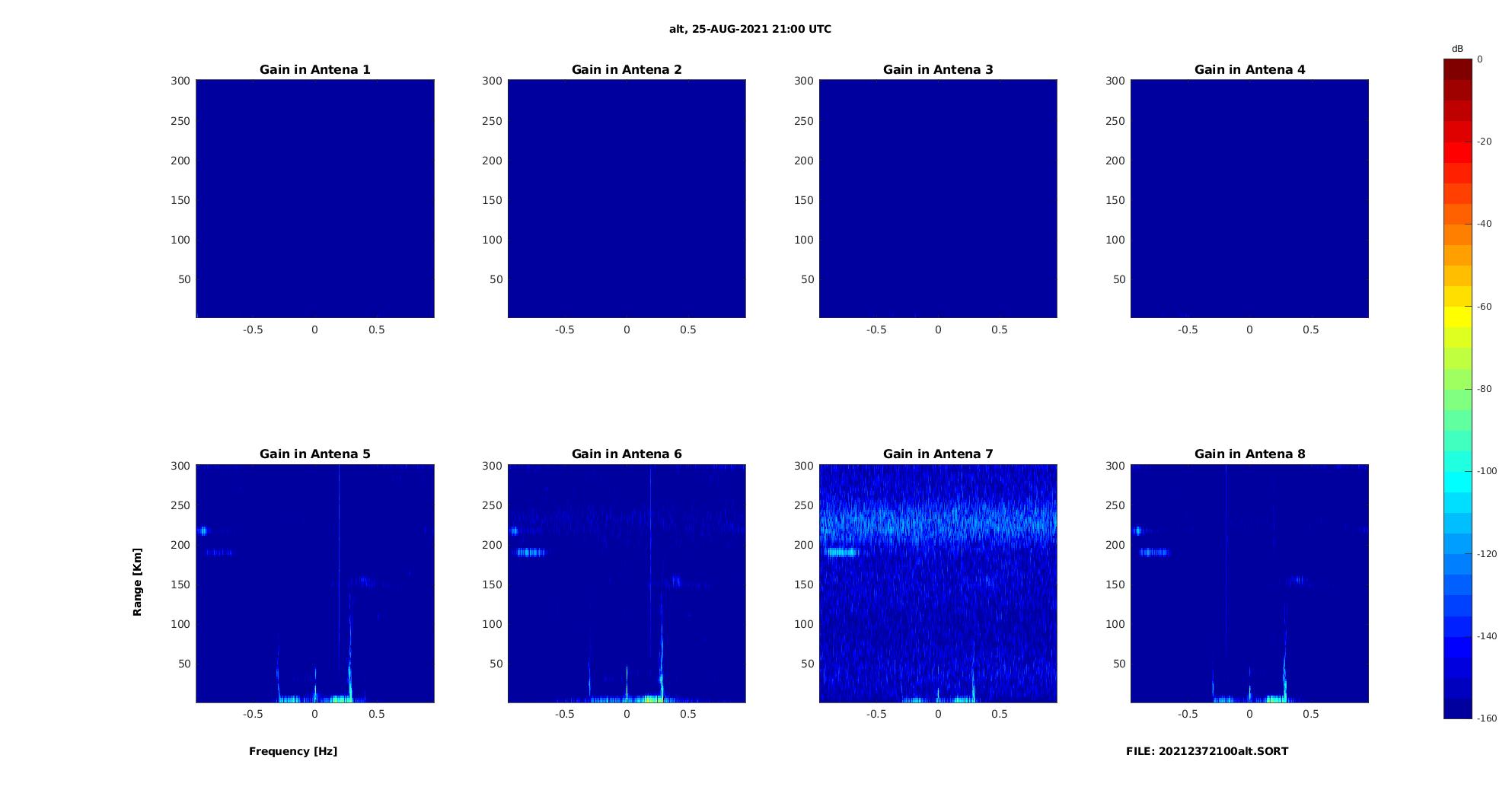Click the title 'Gain in Antena 7'
Viewport: 1512px width, 809px height.
(x=938, y=454)
